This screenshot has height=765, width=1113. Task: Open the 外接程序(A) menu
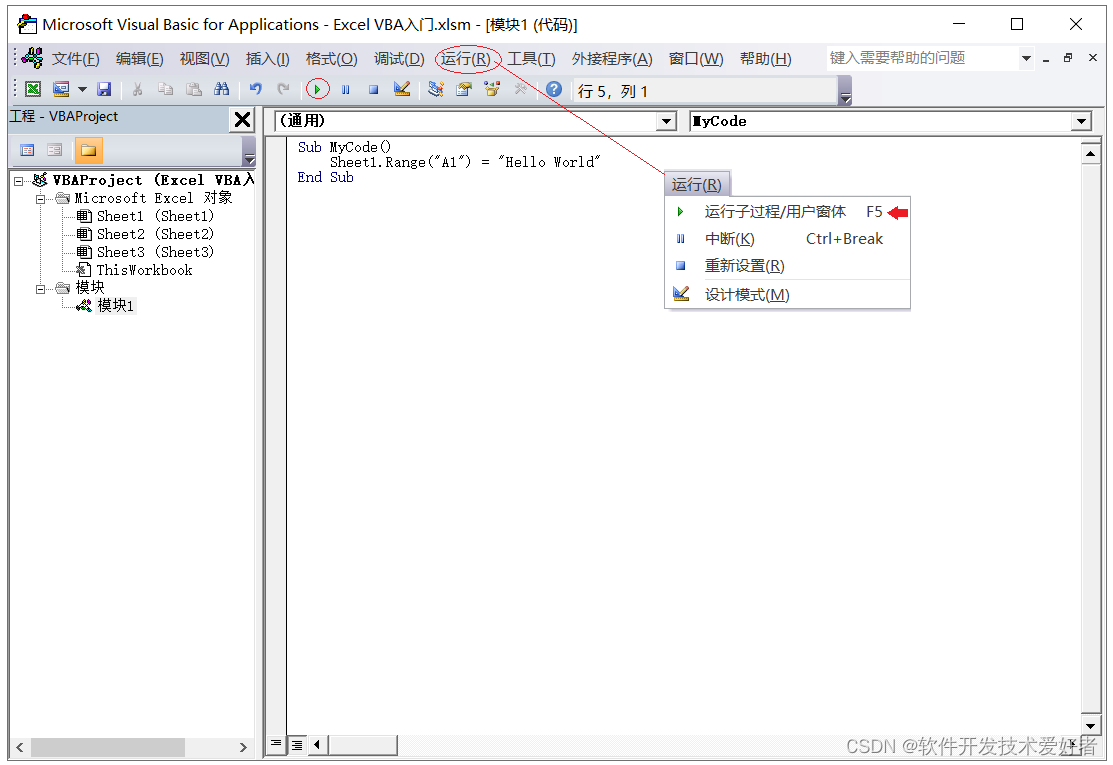click(x=612, y=59)
